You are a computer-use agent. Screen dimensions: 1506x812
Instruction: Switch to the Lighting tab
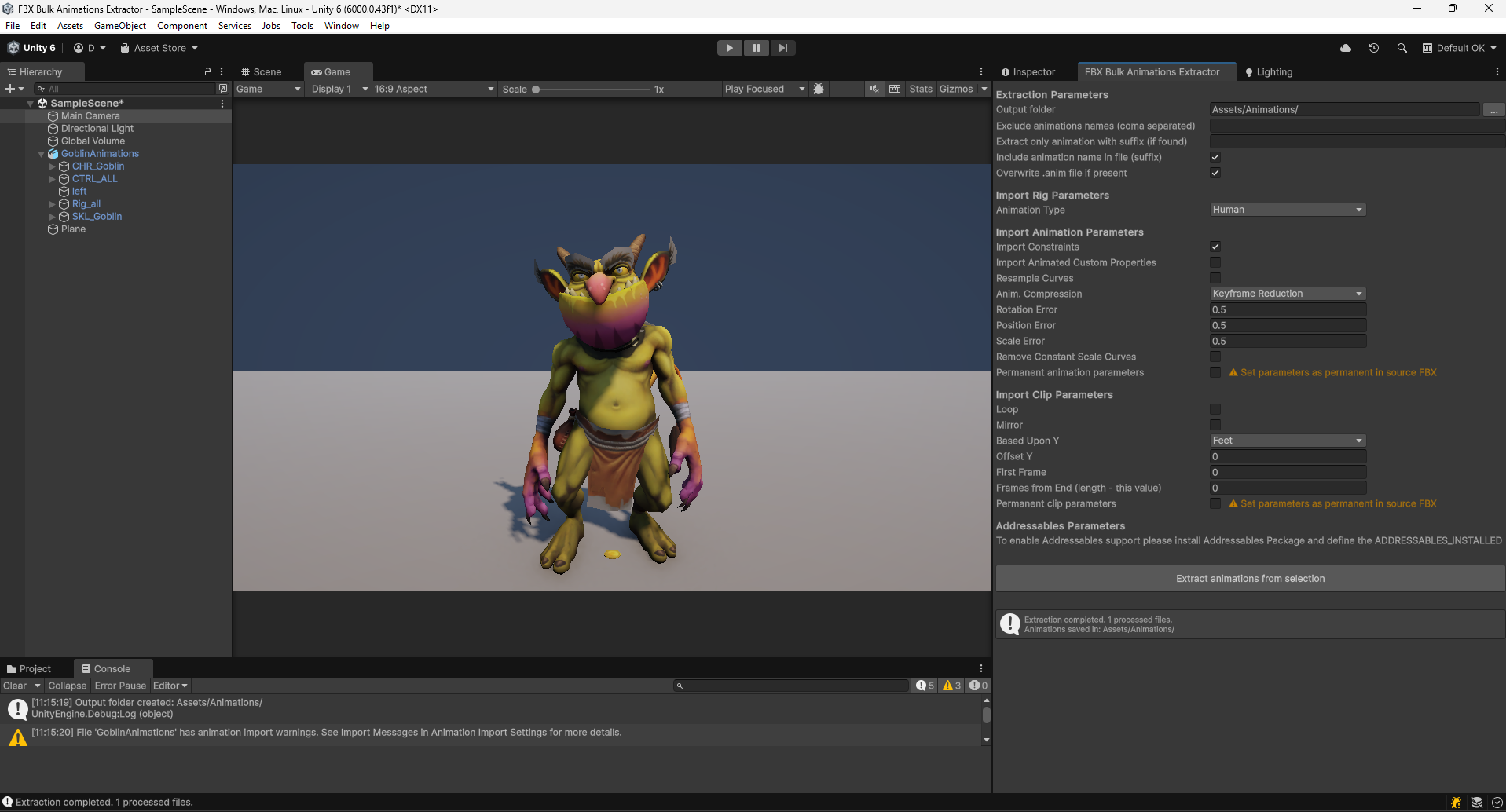pyautogui.click(x=1269, y=72)
